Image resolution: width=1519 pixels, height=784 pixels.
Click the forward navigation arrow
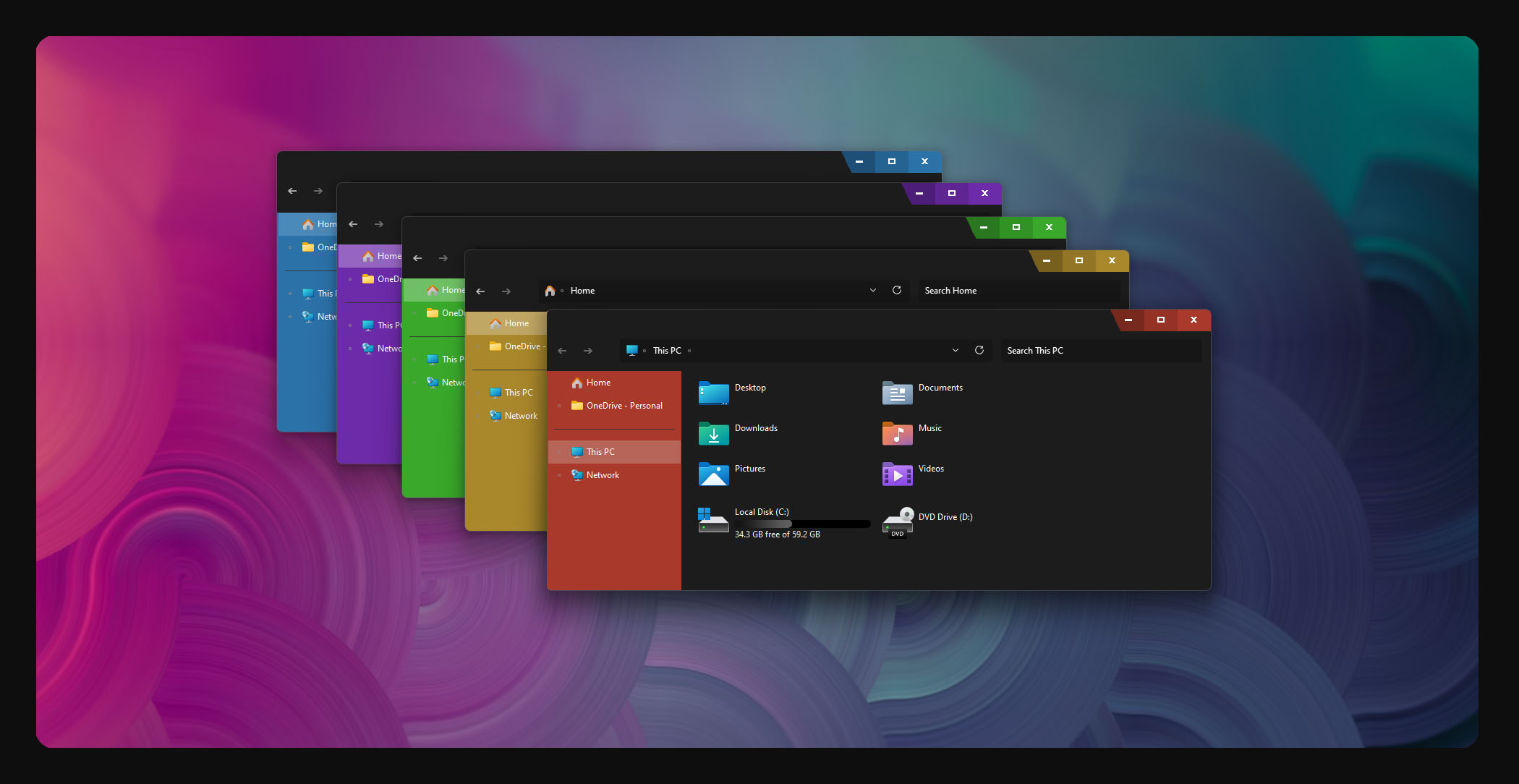(x=588, y=350)
